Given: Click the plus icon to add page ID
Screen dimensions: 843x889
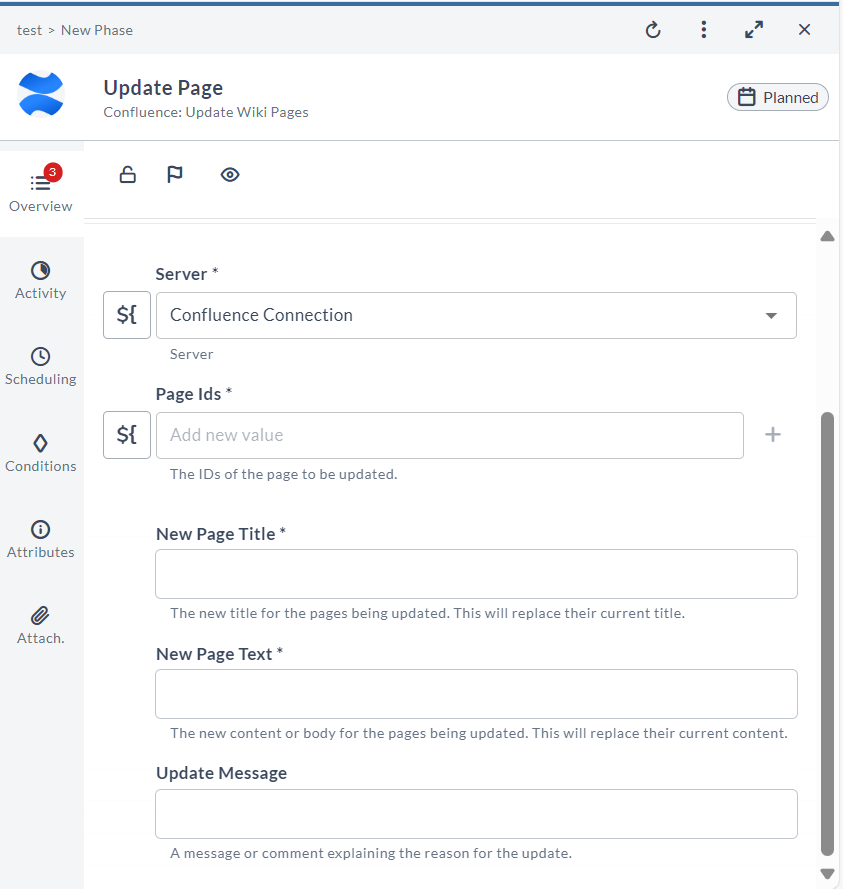Looking at the screenshot, I should click(x=773, y=435).
